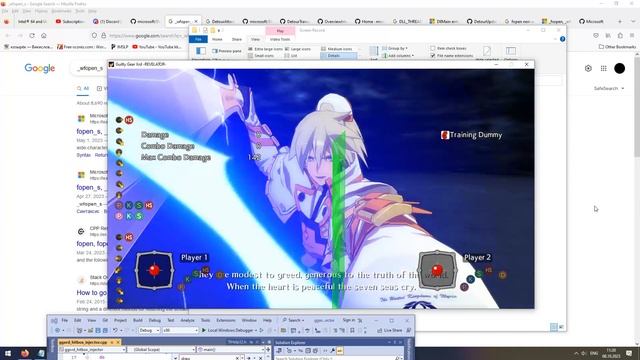Open Extensions menu in Visual Studio
640x360 pixels.
point(226,320)
